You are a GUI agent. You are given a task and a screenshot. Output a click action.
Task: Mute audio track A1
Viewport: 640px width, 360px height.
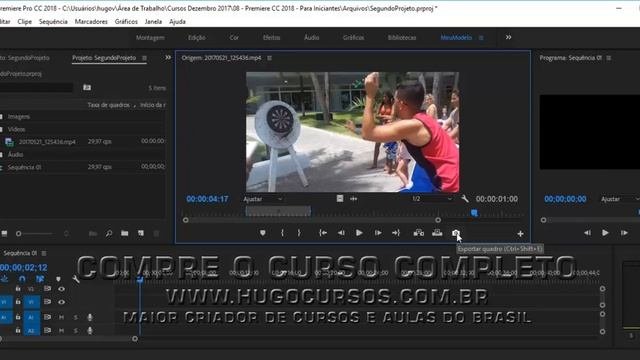click(x=61, y=317)
